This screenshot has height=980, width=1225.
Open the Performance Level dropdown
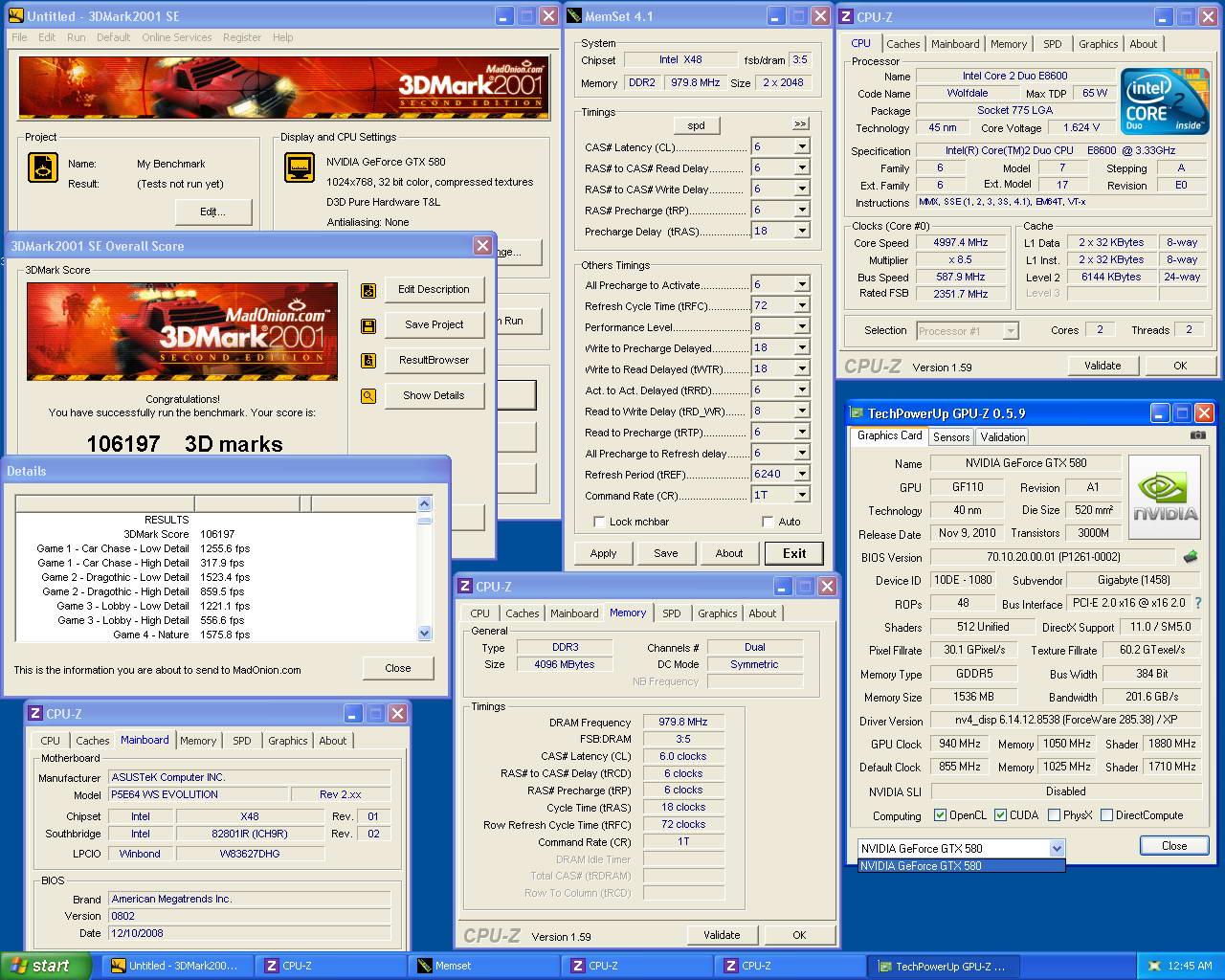tap(802, 326)
